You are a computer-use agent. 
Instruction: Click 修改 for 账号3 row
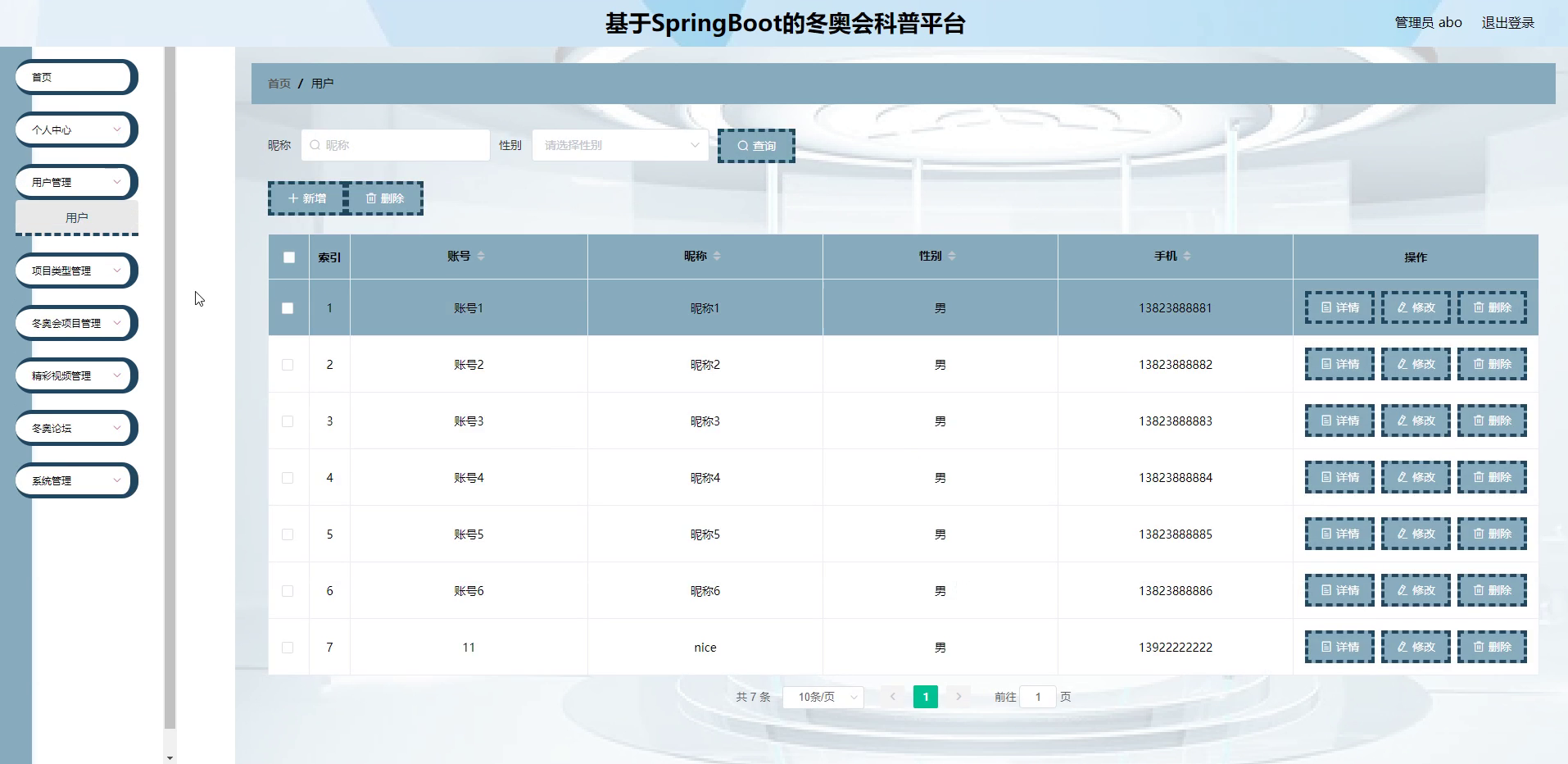tap(1416, 421)
